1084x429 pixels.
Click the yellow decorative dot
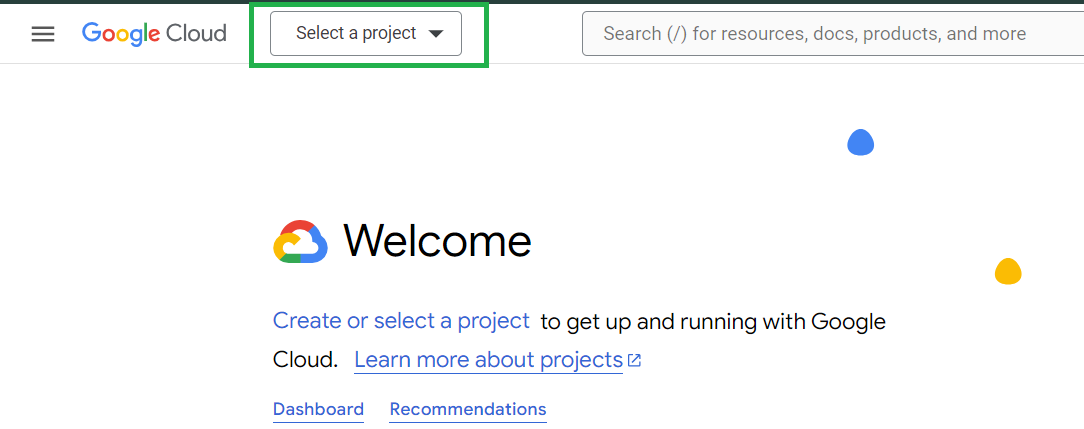[1008, 271]
